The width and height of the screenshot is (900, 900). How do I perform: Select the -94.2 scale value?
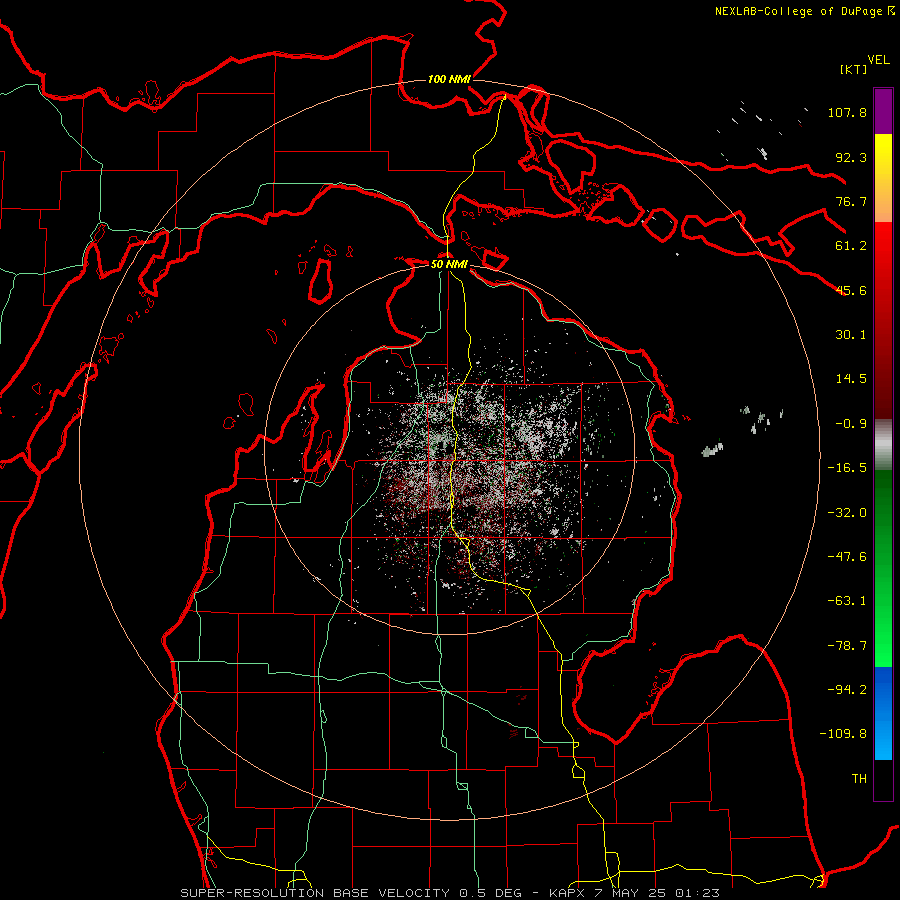(x=847, y=690)
